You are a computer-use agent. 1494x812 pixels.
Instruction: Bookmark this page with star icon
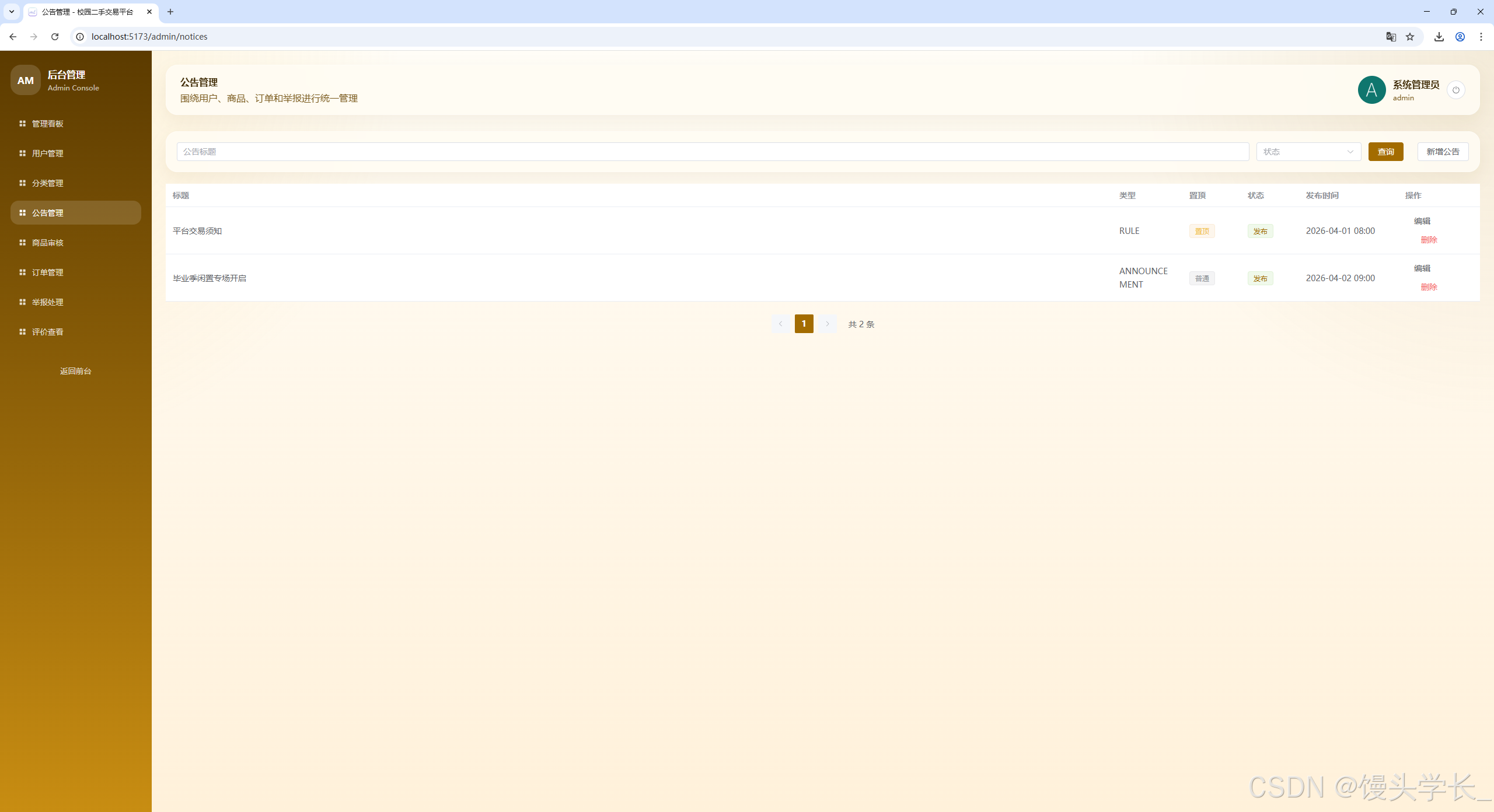[x=1410, y=37]
